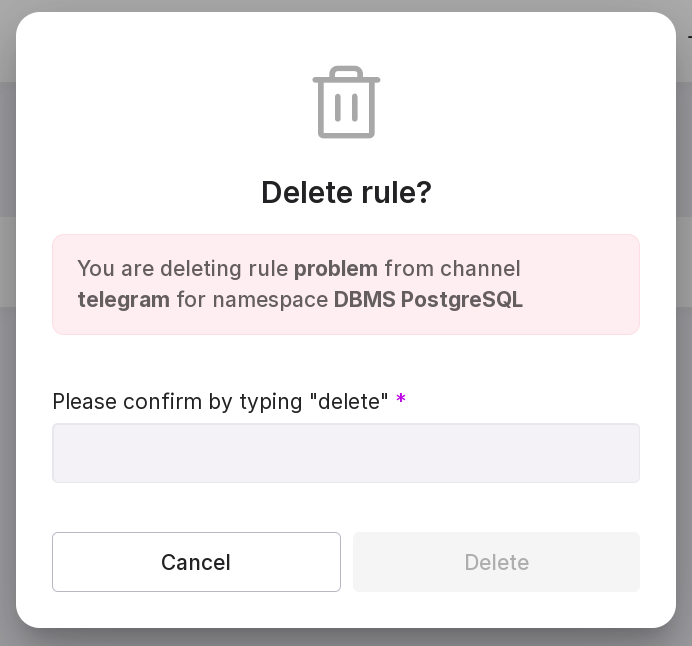Click the bold rule name "problem"
The height and width of the screenshot is (646, 692).
click(x=336, y=269)
